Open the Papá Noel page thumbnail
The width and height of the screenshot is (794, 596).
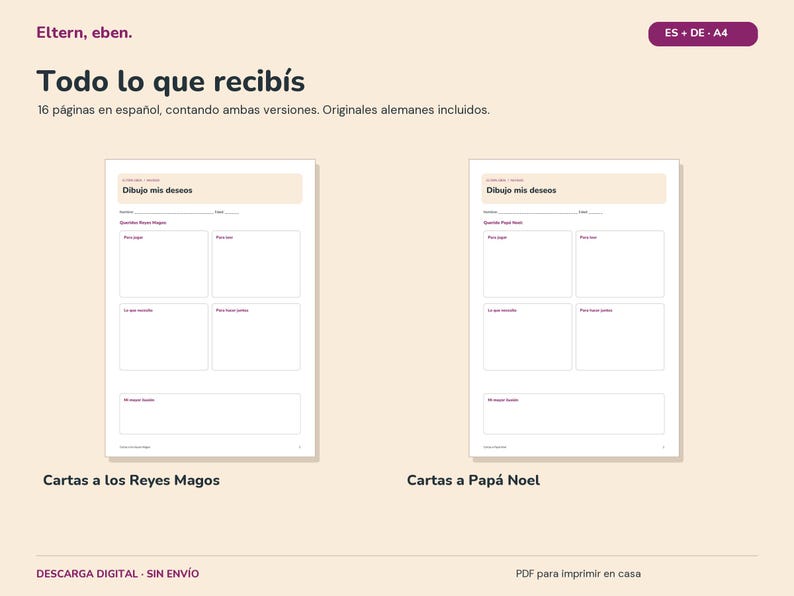point(574,308)
